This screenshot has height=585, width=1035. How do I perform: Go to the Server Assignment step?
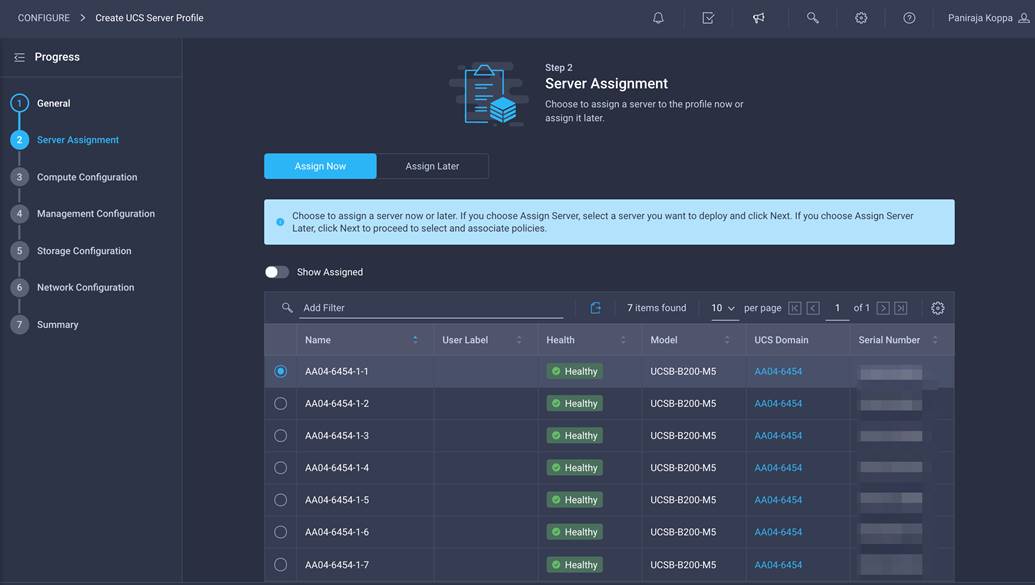(x=78, y=140)
